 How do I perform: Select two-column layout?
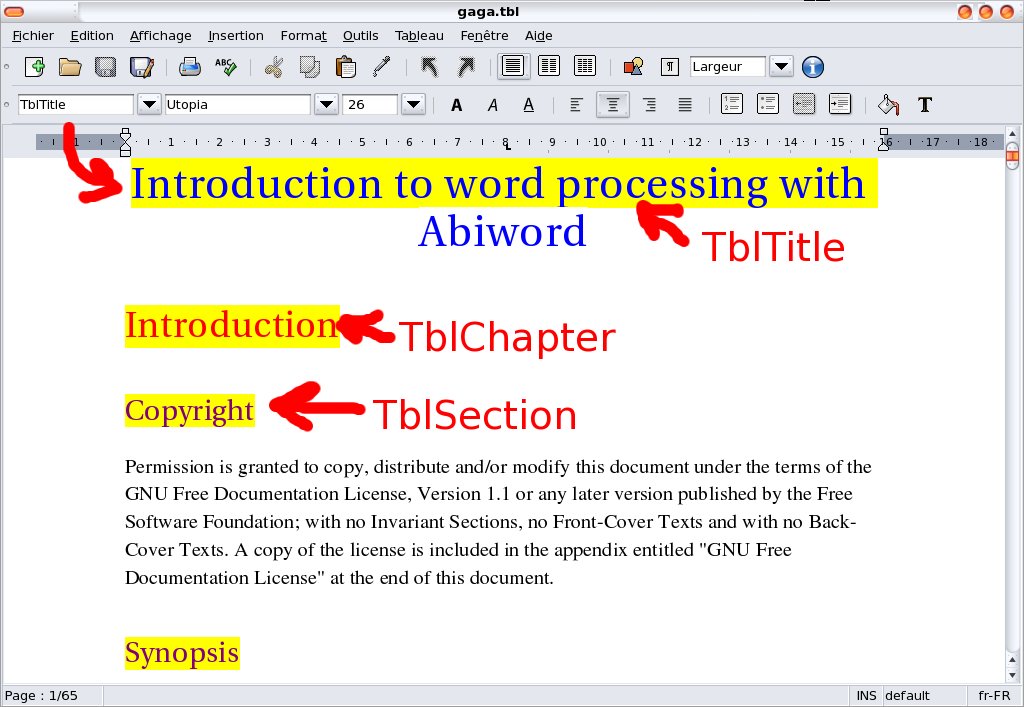pyautogui.click(x=549, y=66)
